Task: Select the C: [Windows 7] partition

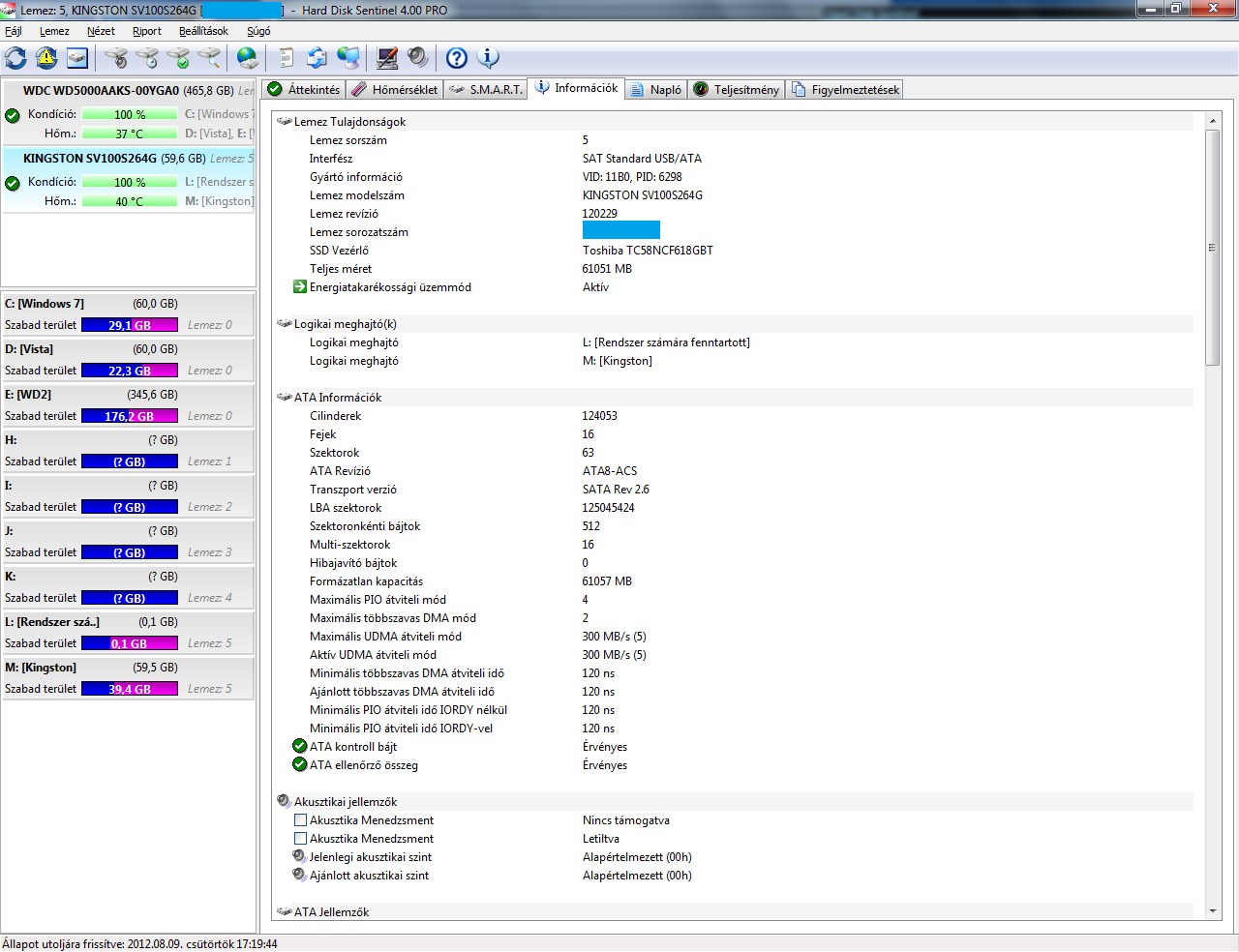Action: pyautogui.click(x=129, y=314)
